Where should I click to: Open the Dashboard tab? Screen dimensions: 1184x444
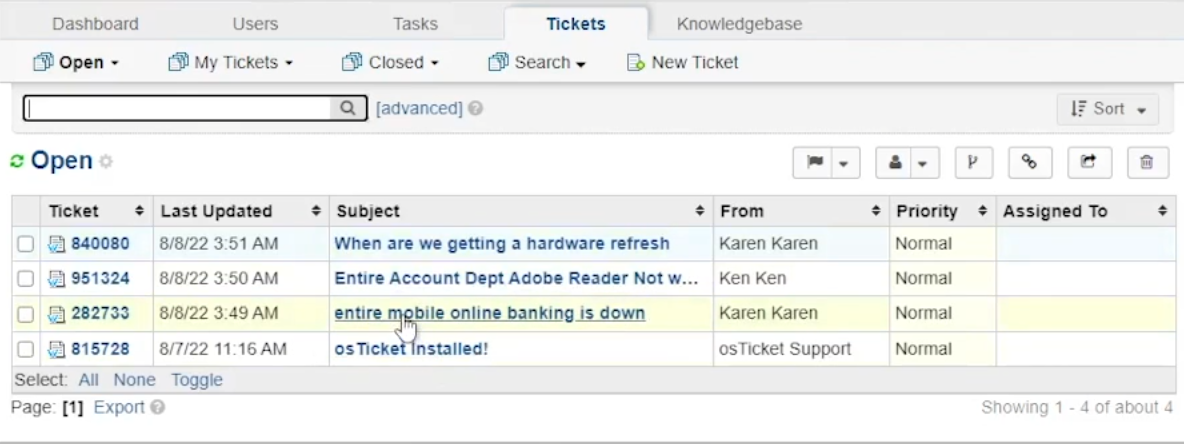(95, 24)
